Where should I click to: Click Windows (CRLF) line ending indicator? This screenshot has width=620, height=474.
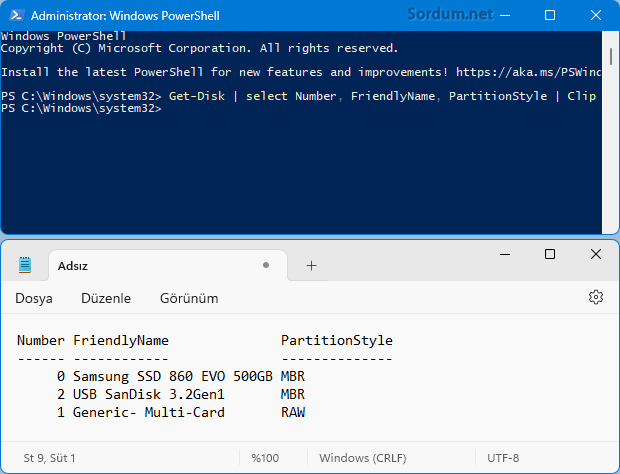point(363,458)
